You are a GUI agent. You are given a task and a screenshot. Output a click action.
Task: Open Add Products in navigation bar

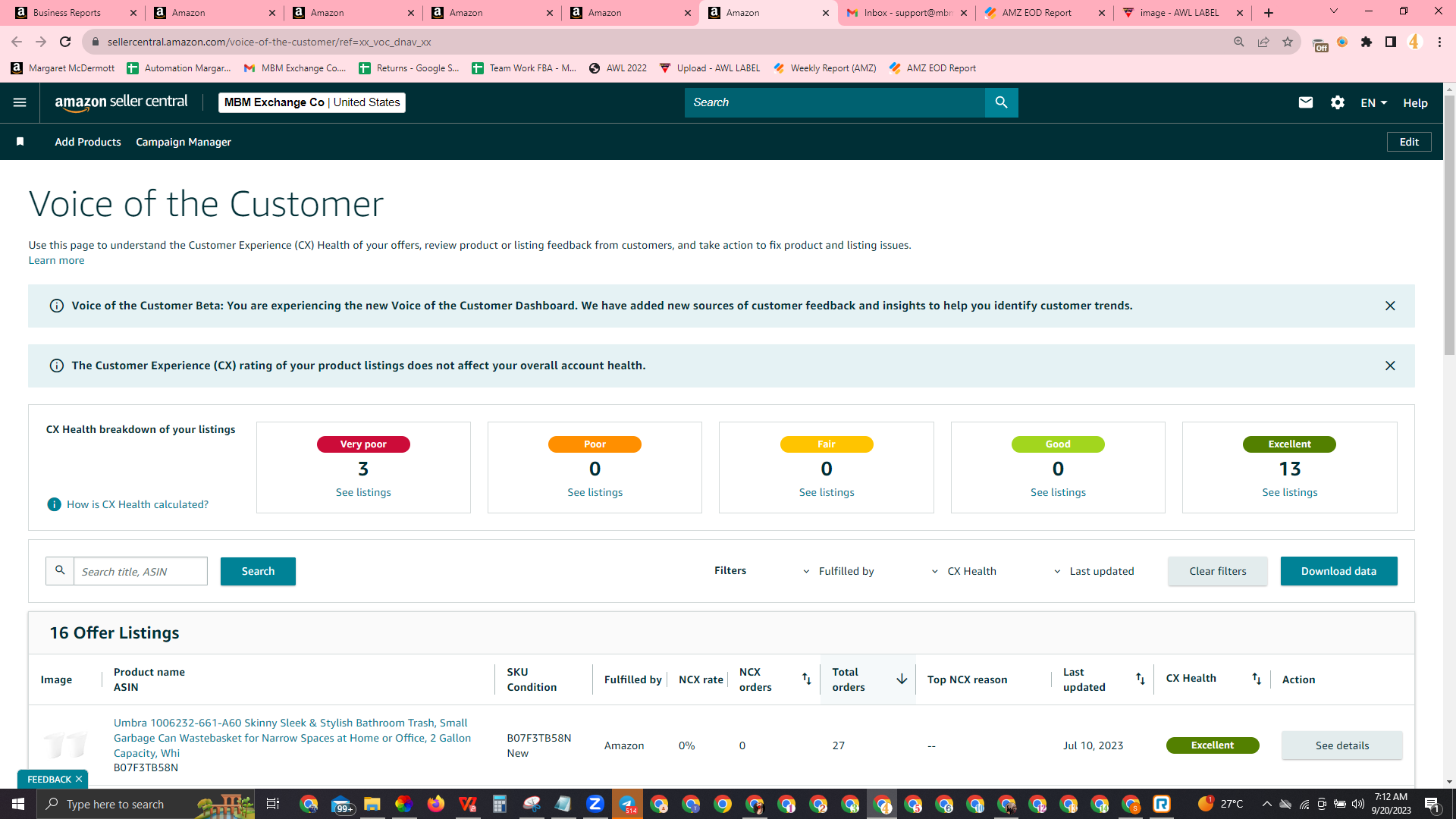[88, 142]
